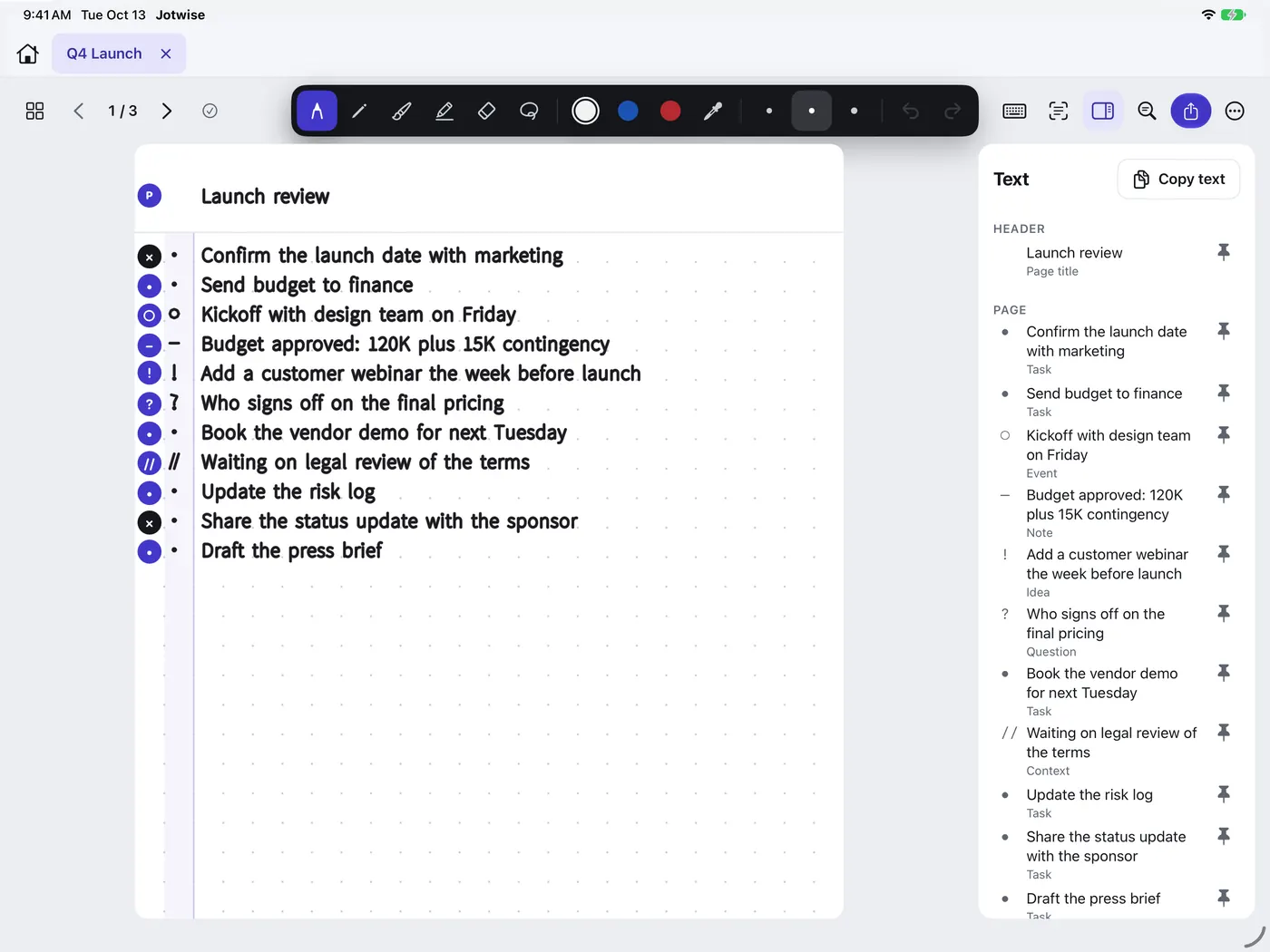Redo the last stroke

coord(952,111)
